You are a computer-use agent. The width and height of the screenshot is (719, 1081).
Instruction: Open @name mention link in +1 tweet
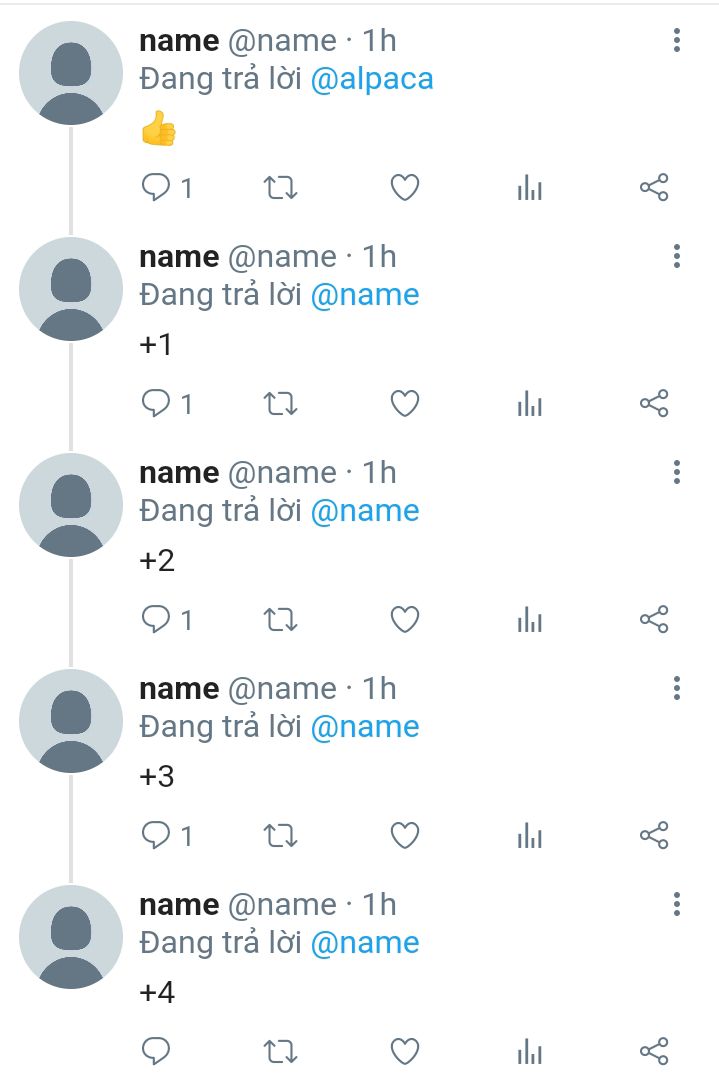pyautogui.click(x=365, y=295)
